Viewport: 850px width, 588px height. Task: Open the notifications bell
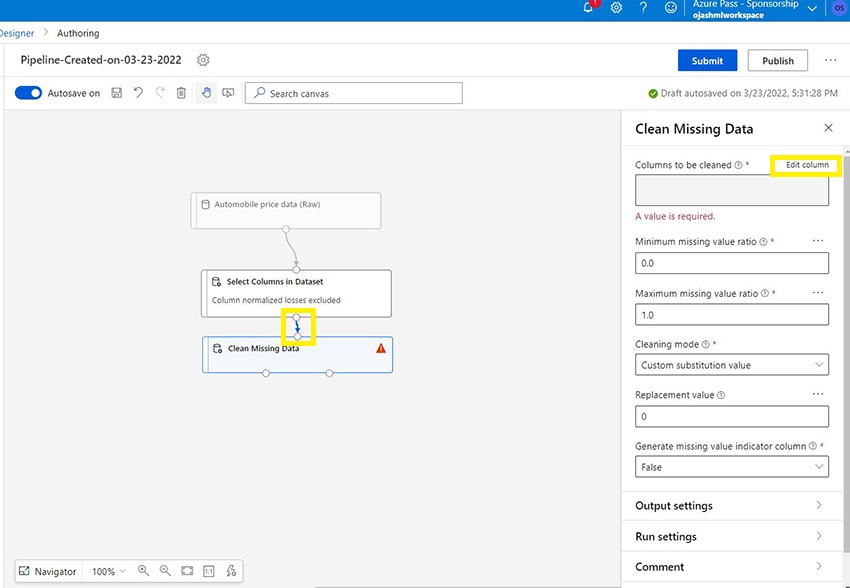(589, 8)
